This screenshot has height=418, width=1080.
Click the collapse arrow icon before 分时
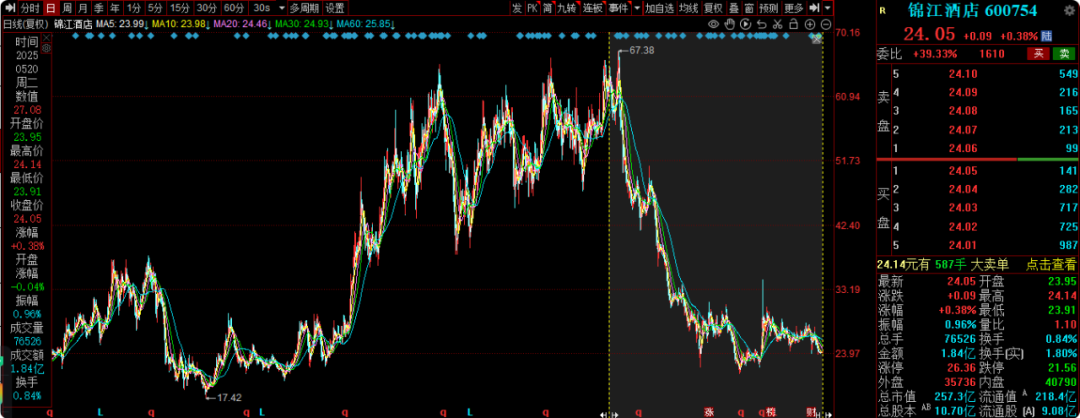tap(10, 8)
